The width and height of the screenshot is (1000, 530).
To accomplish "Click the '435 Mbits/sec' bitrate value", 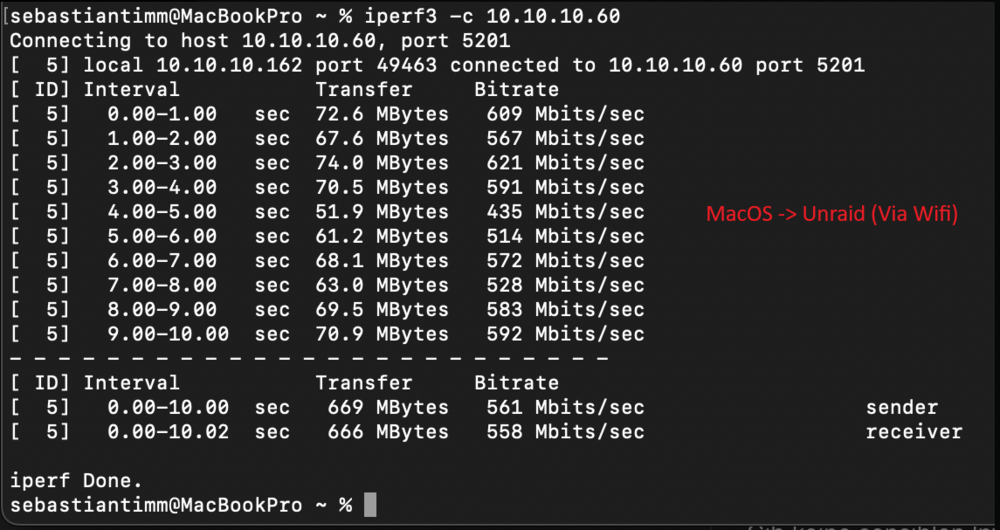I will tap(565, 212).
